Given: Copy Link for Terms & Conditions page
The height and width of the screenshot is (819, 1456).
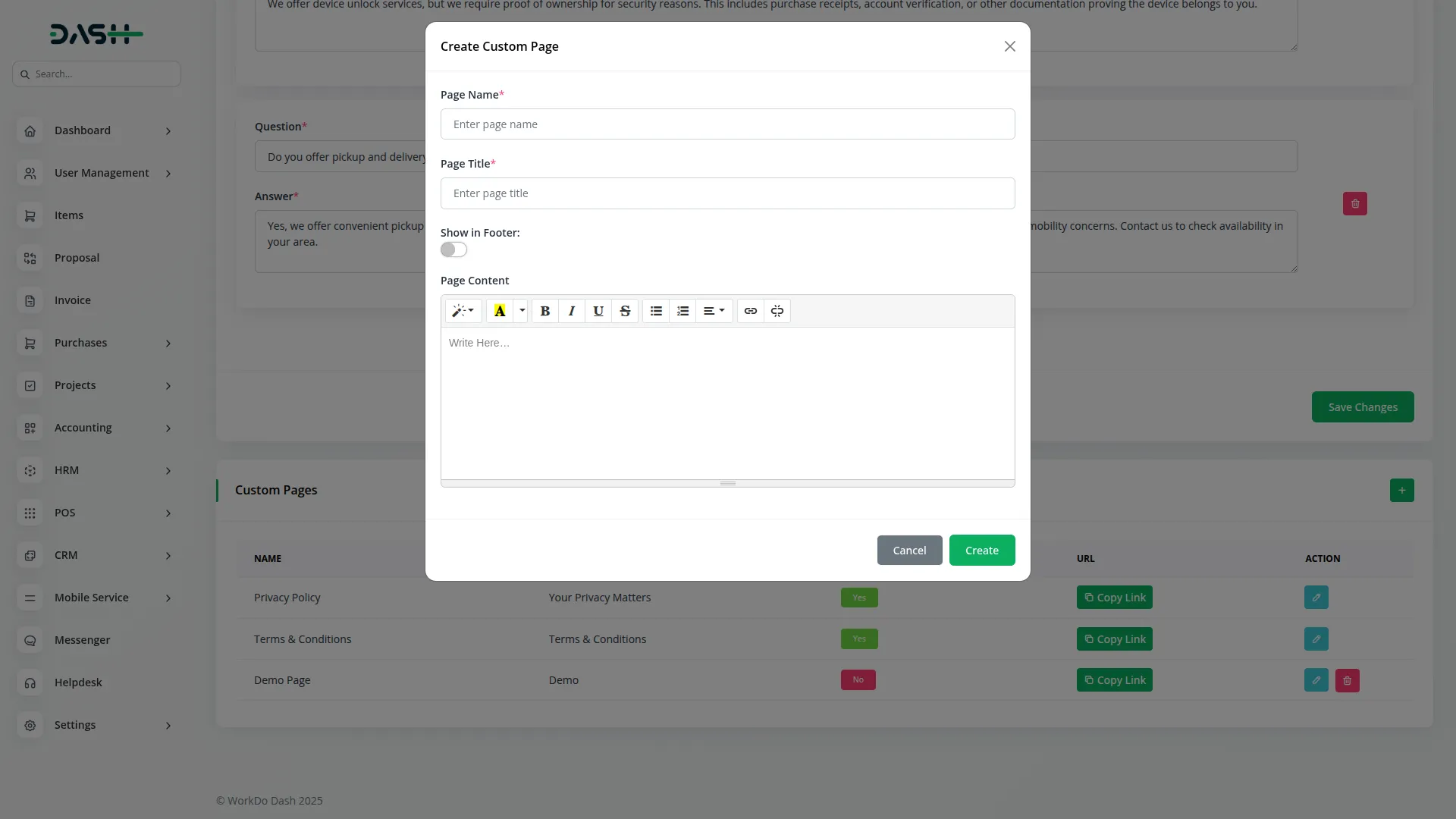Looking at the screenshot, I should click(x=1114, y=639).
